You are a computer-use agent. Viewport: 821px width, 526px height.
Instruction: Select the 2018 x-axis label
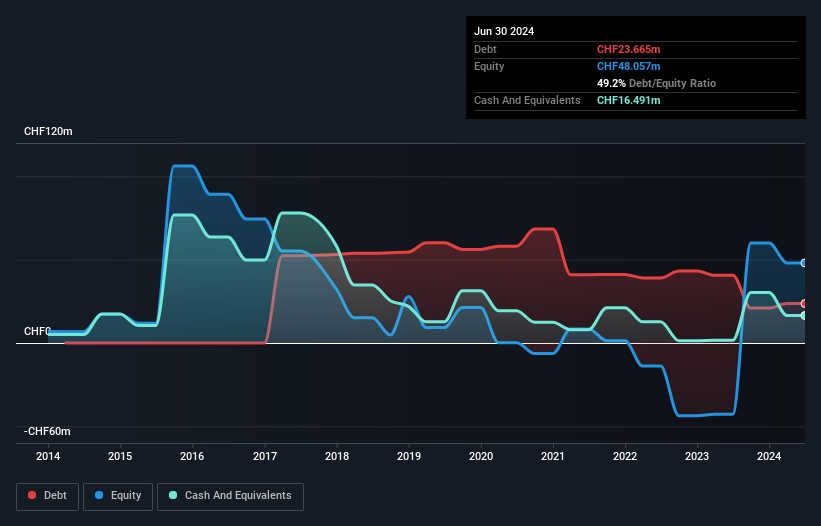coord(337,456)
